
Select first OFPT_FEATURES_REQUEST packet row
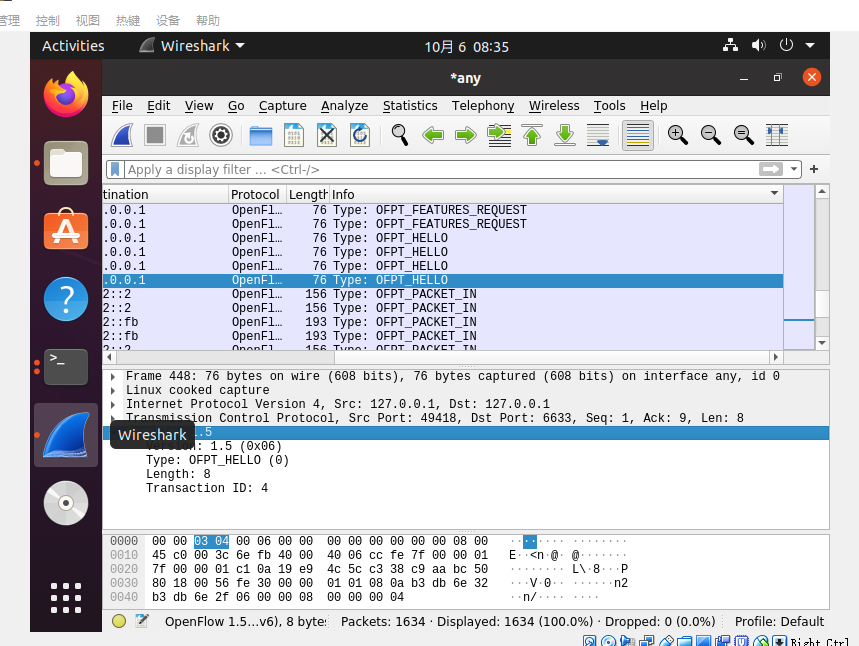pos(443,210)
